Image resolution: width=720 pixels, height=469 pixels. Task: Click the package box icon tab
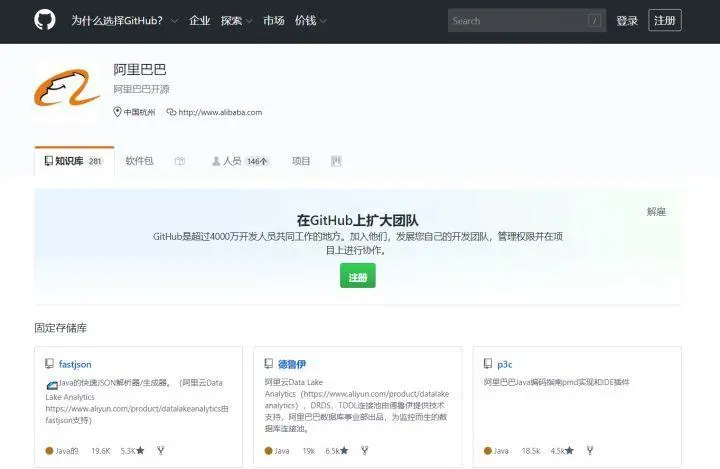click(x=180, y=161)
